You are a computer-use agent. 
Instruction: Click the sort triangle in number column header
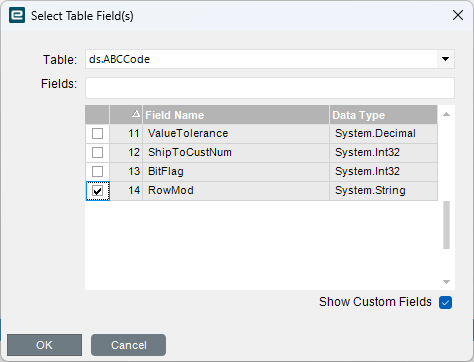click(x=136, y=114)
